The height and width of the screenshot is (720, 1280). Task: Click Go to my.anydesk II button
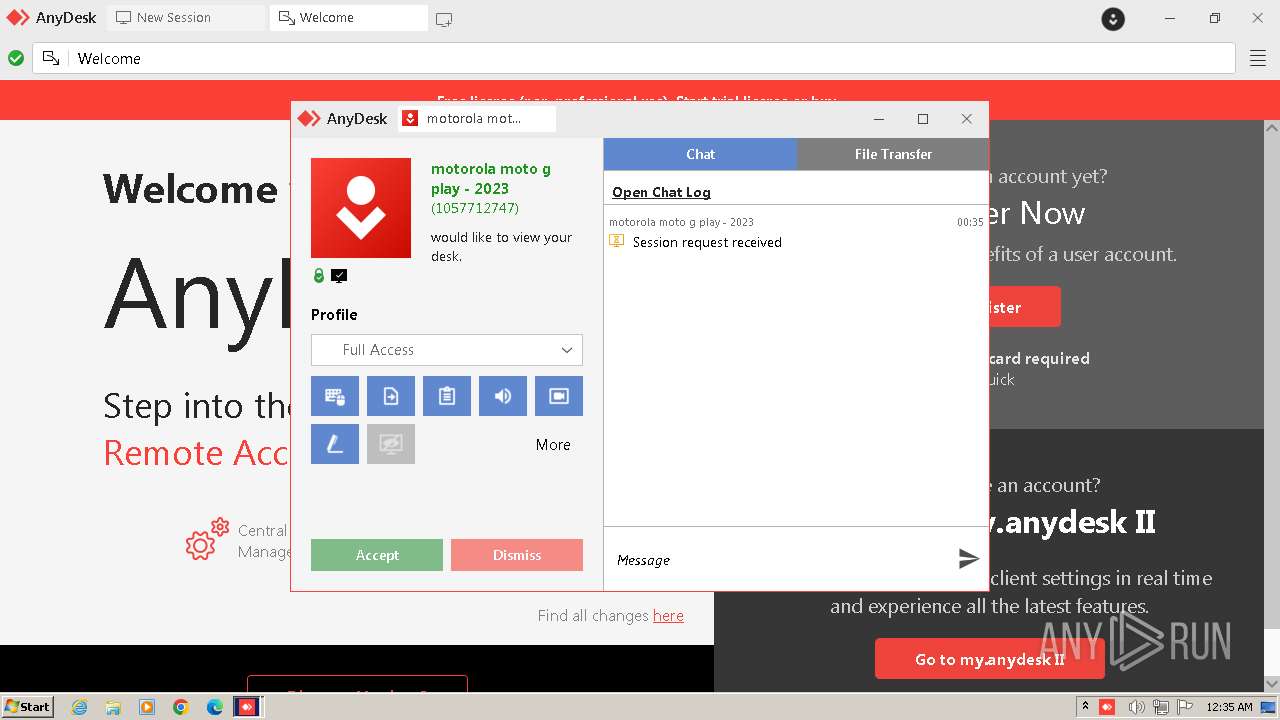(990, 659)
